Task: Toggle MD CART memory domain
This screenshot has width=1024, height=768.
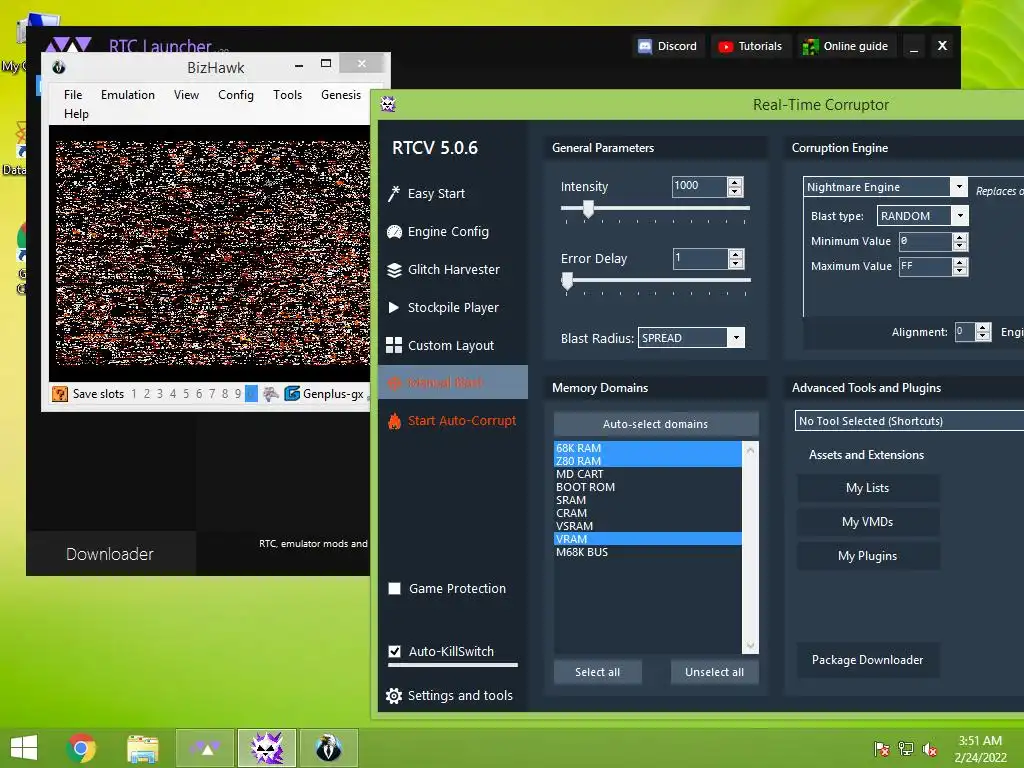Action: pos(648,474)
